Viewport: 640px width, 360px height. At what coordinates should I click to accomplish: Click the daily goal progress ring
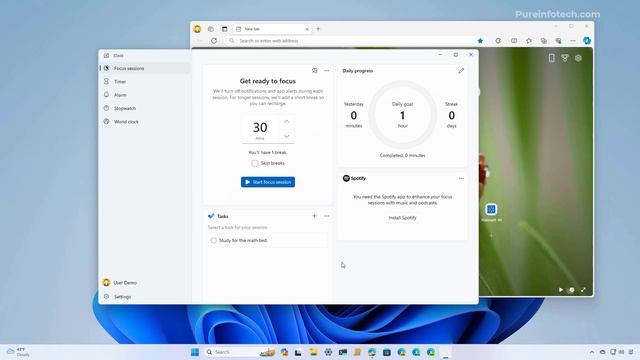(x=402, y=115)
